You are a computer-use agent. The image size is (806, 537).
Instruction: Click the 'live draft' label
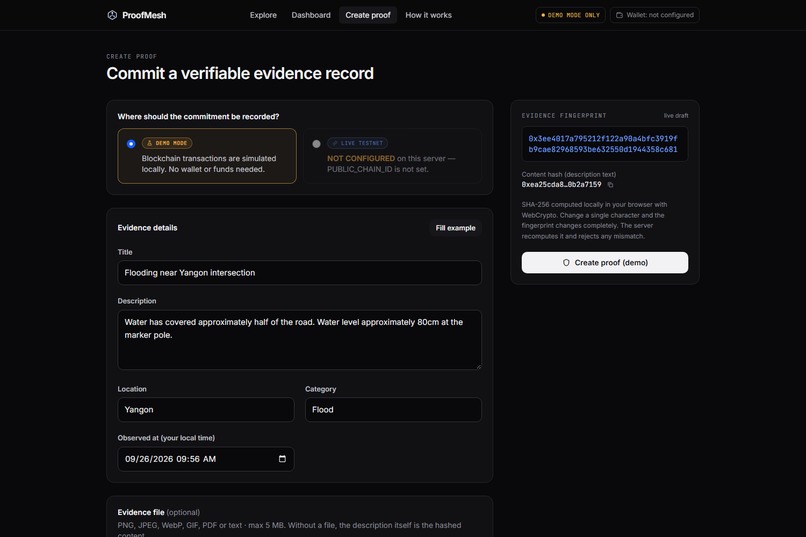click(x=675, y=116)
